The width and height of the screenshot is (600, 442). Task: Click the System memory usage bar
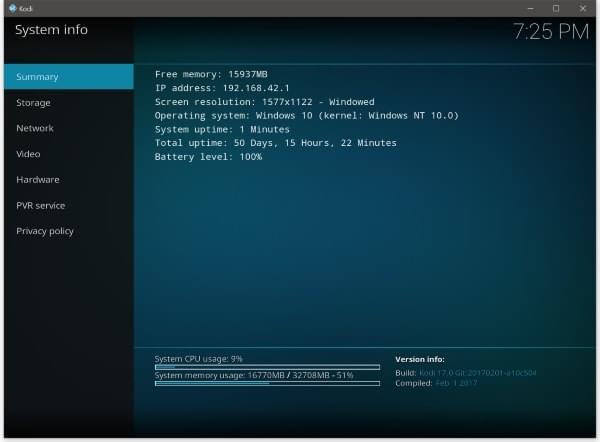pyautogui.click(x=267, y=383)
